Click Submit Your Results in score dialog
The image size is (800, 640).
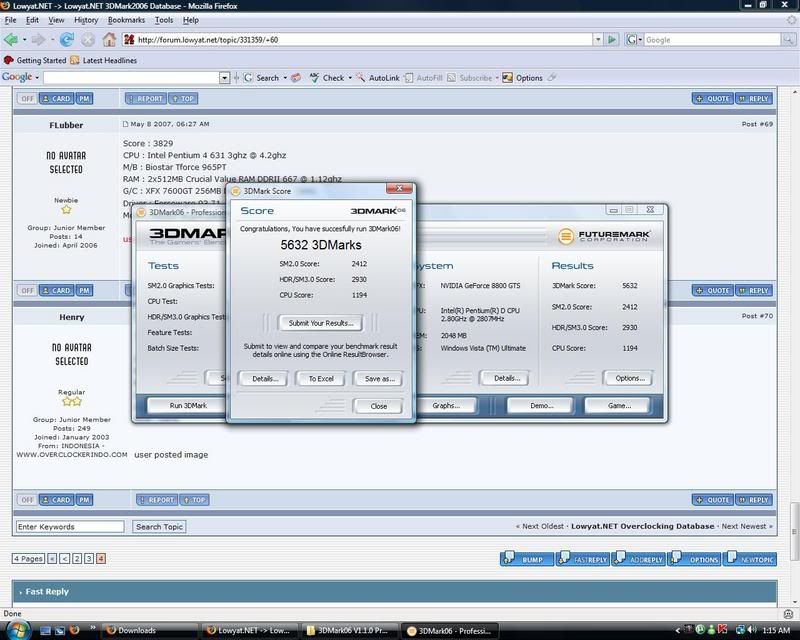[320, 323]
